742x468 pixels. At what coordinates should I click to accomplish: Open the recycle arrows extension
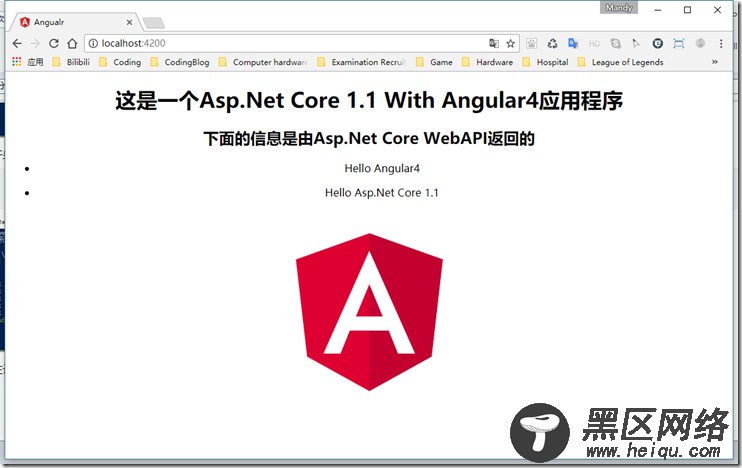tap(552, 44)
